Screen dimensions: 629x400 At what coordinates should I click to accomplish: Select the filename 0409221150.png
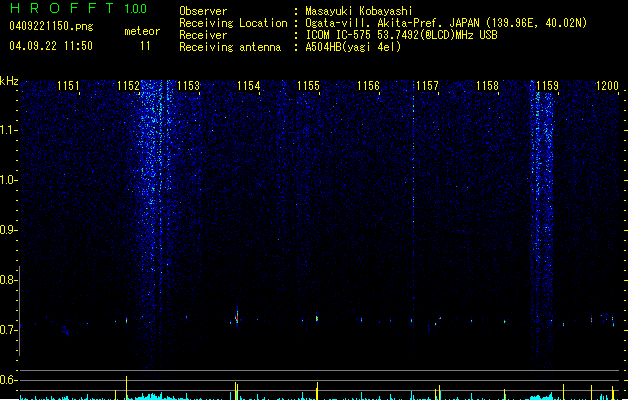(x=51, y=27)
